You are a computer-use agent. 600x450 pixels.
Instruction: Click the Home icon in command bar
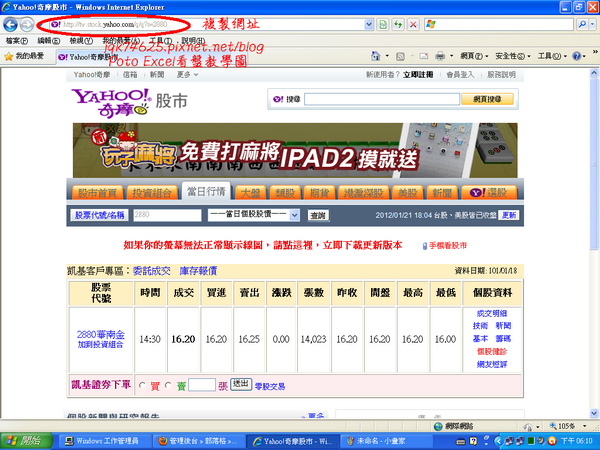coord(376,56)
